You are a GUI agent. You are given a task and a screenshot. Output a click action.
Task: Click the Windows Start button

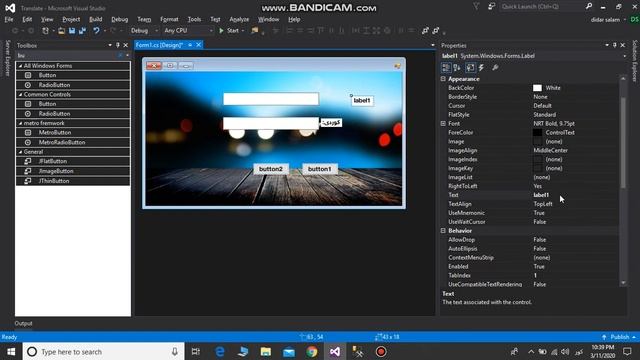[x=11, y=351]
